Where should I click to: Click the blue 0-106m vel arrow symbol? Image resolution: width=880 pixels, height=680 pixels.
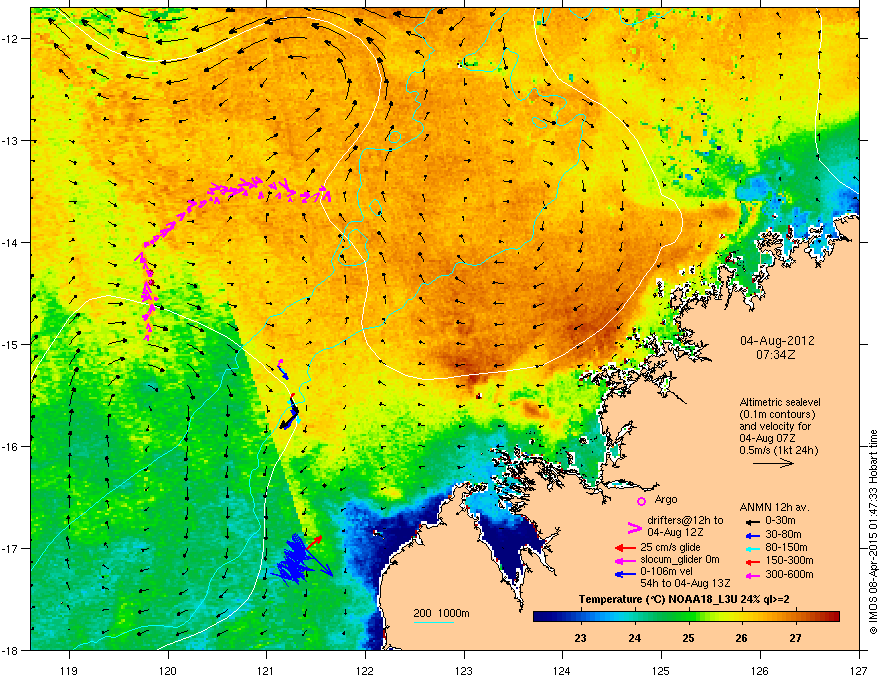click(x=625, y=574)
